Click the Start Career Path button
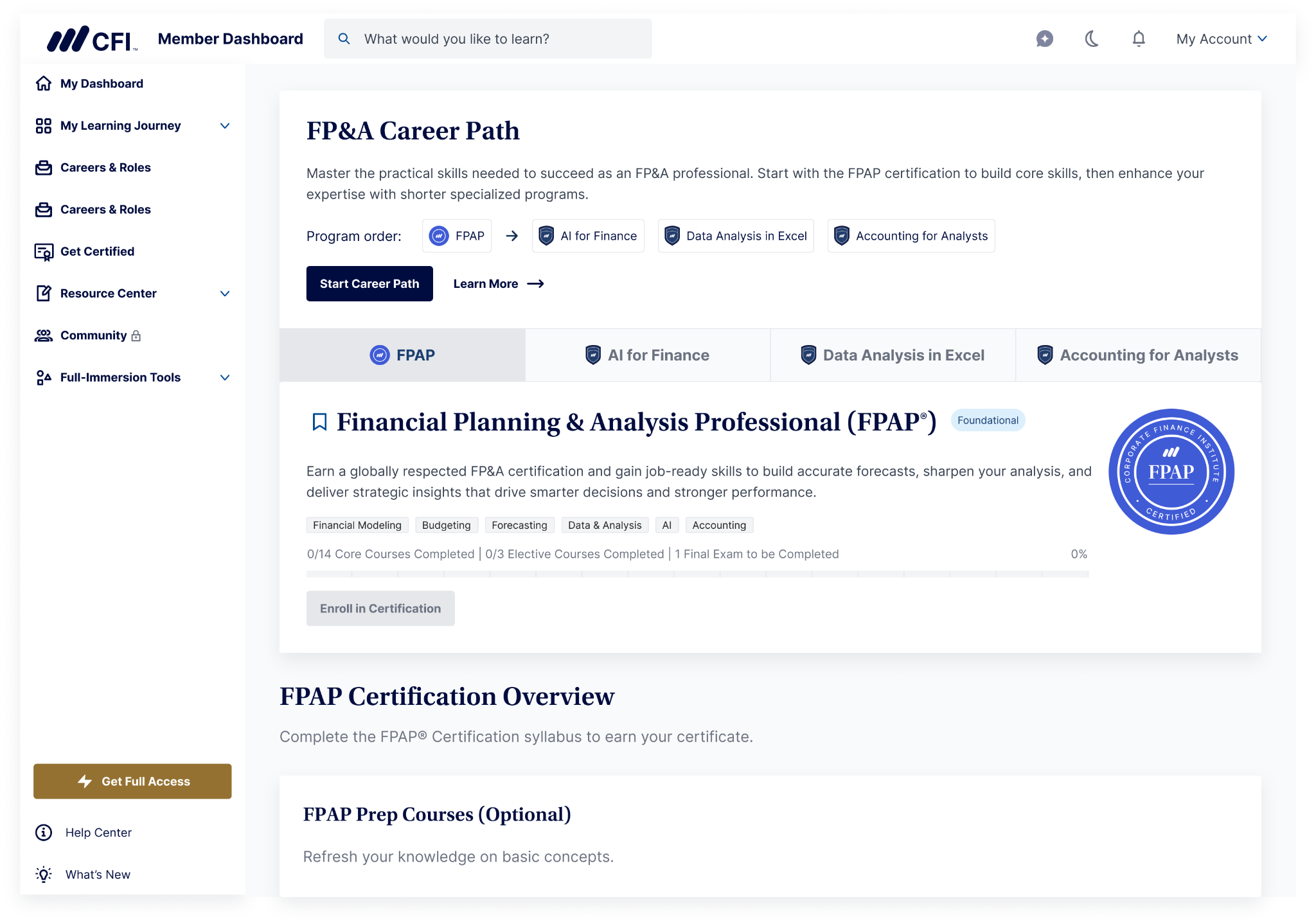 [x=369, y=283]
